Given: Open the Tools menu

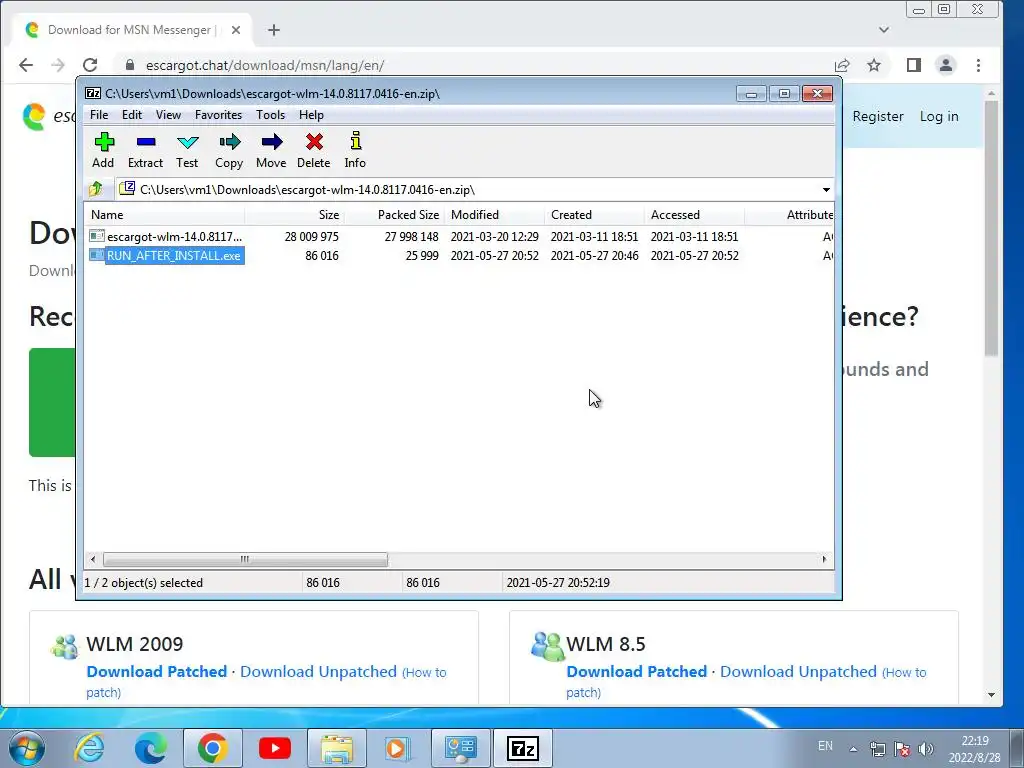Looking at the screenshot, I should 270,115.
